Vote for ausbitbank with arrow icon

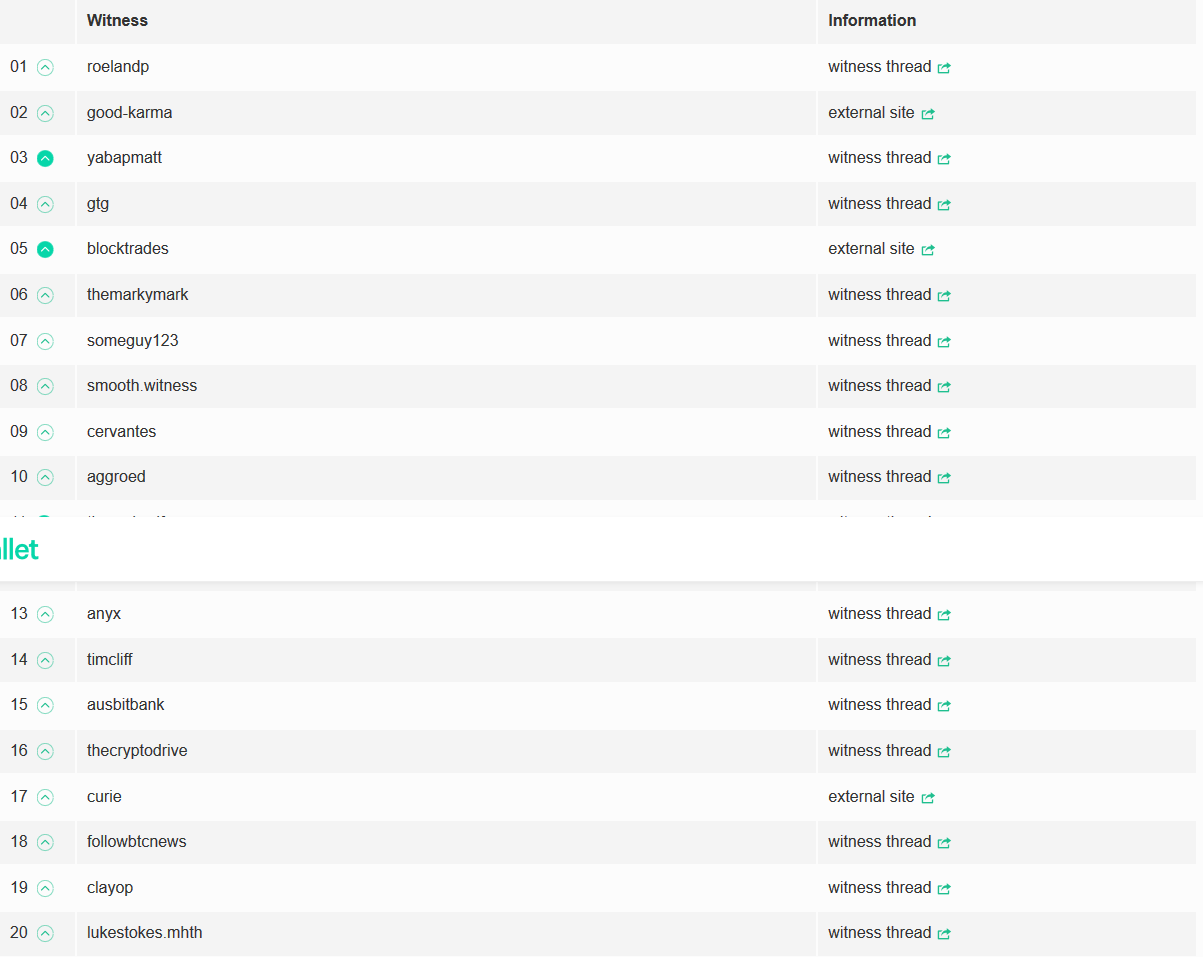tap(45, 705)
